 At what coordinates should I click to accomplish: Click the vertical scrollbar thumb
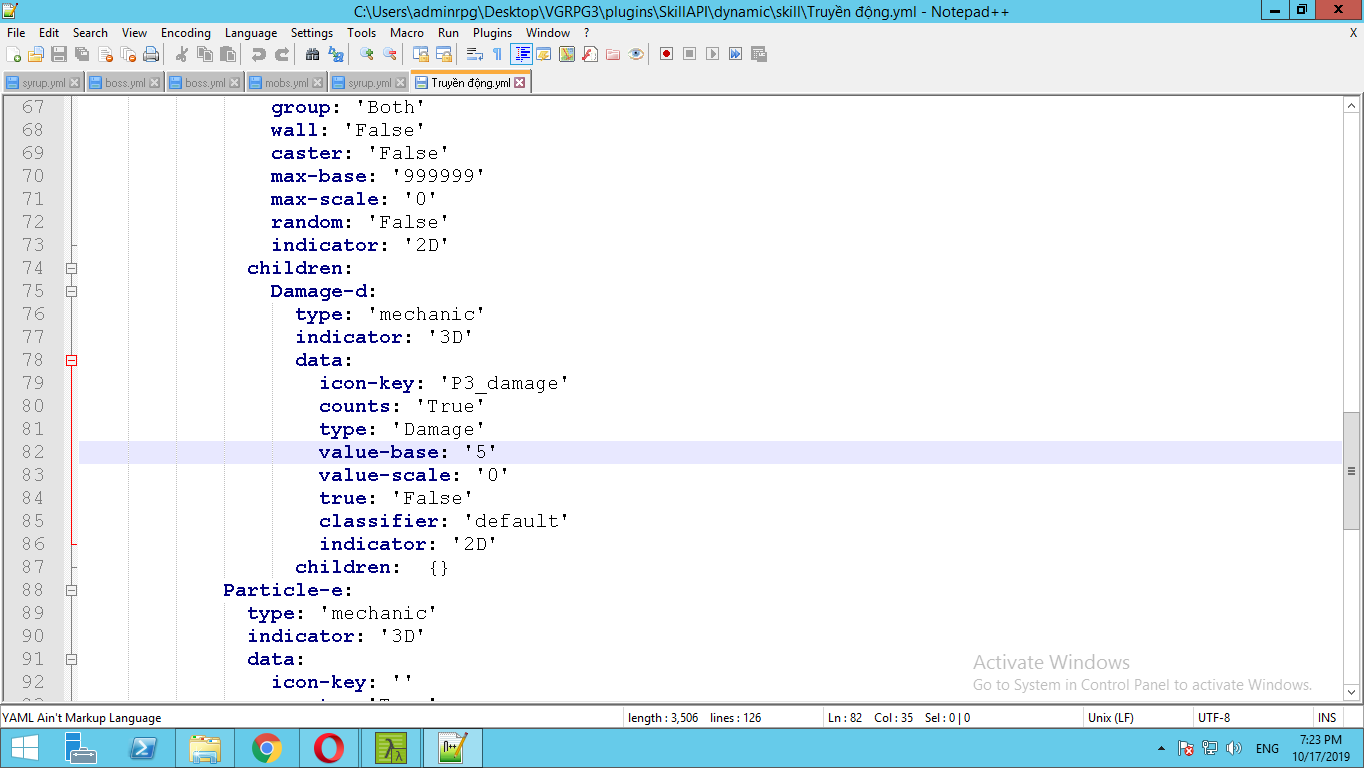tap(1351, 470)
